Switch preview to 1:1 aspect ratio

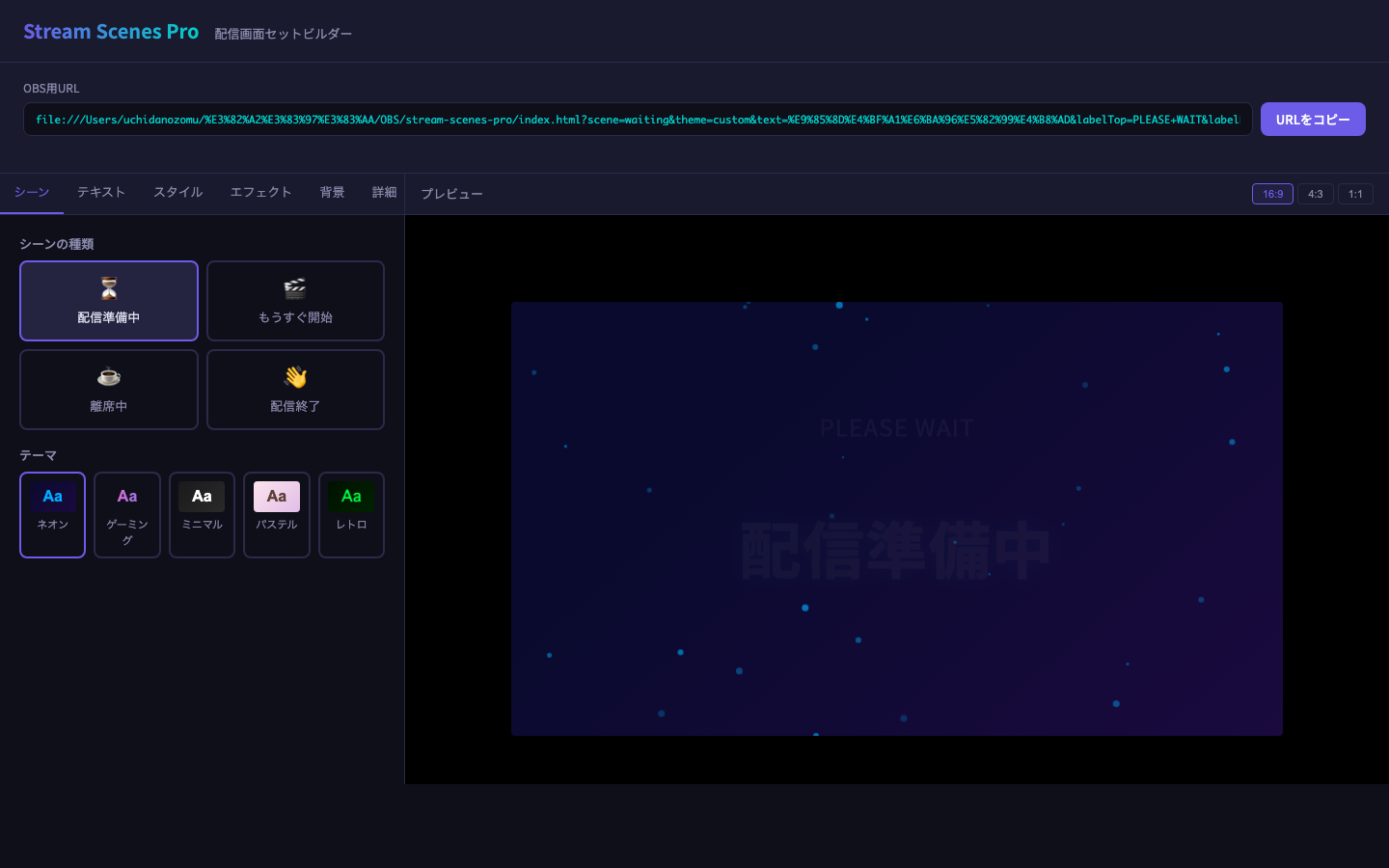[1355, 194]
